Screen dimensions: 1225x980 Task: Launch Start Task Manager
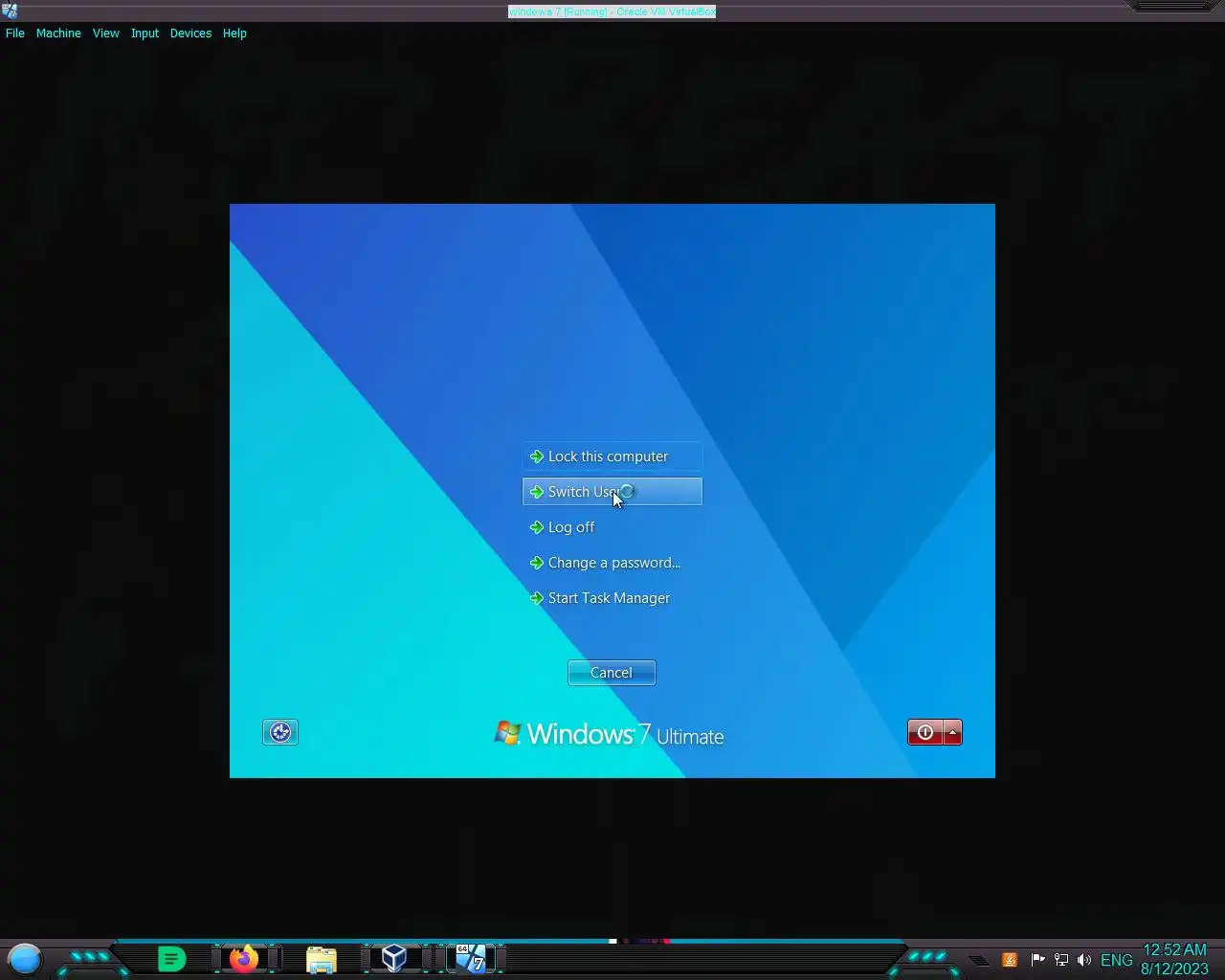612,598
